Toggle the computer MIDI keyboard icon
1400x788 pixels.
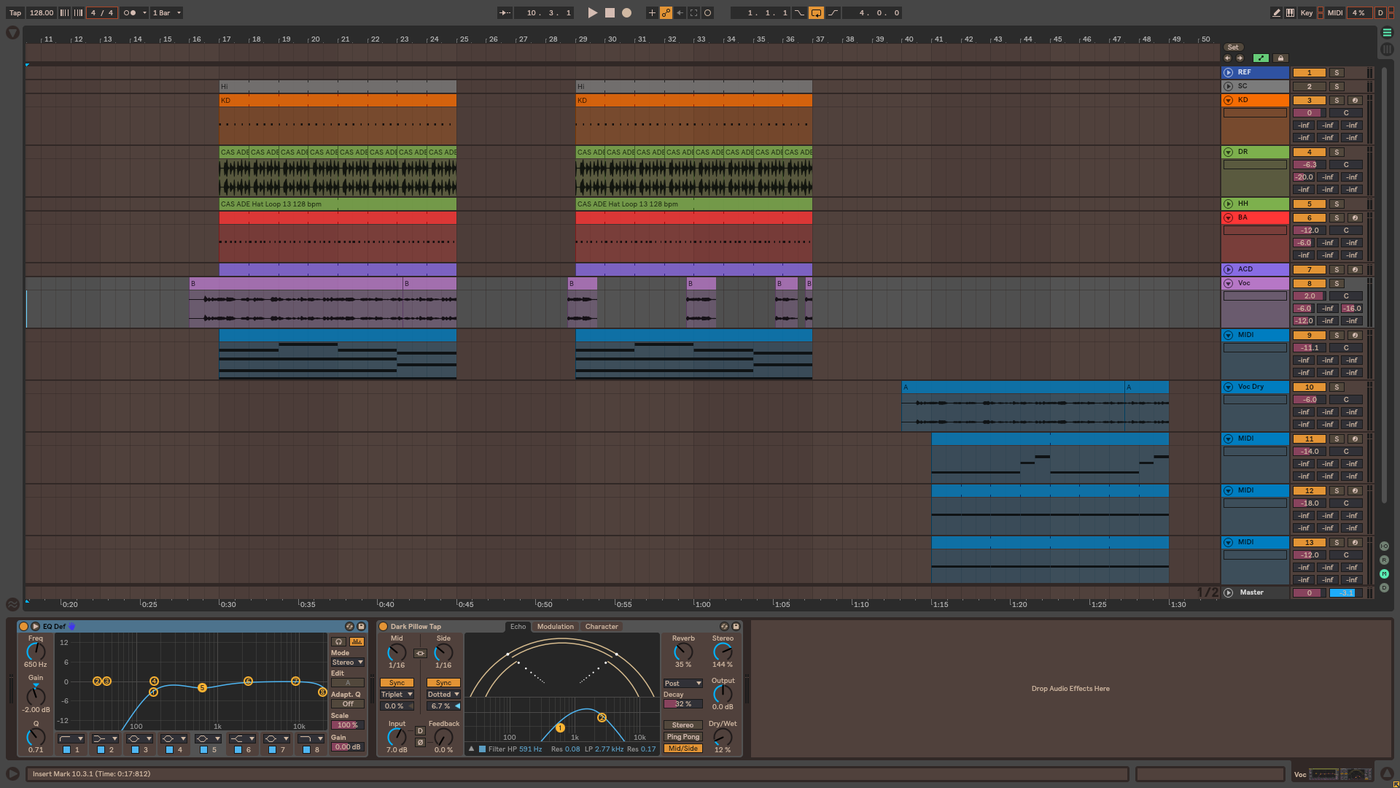(x=1290, y=13)
